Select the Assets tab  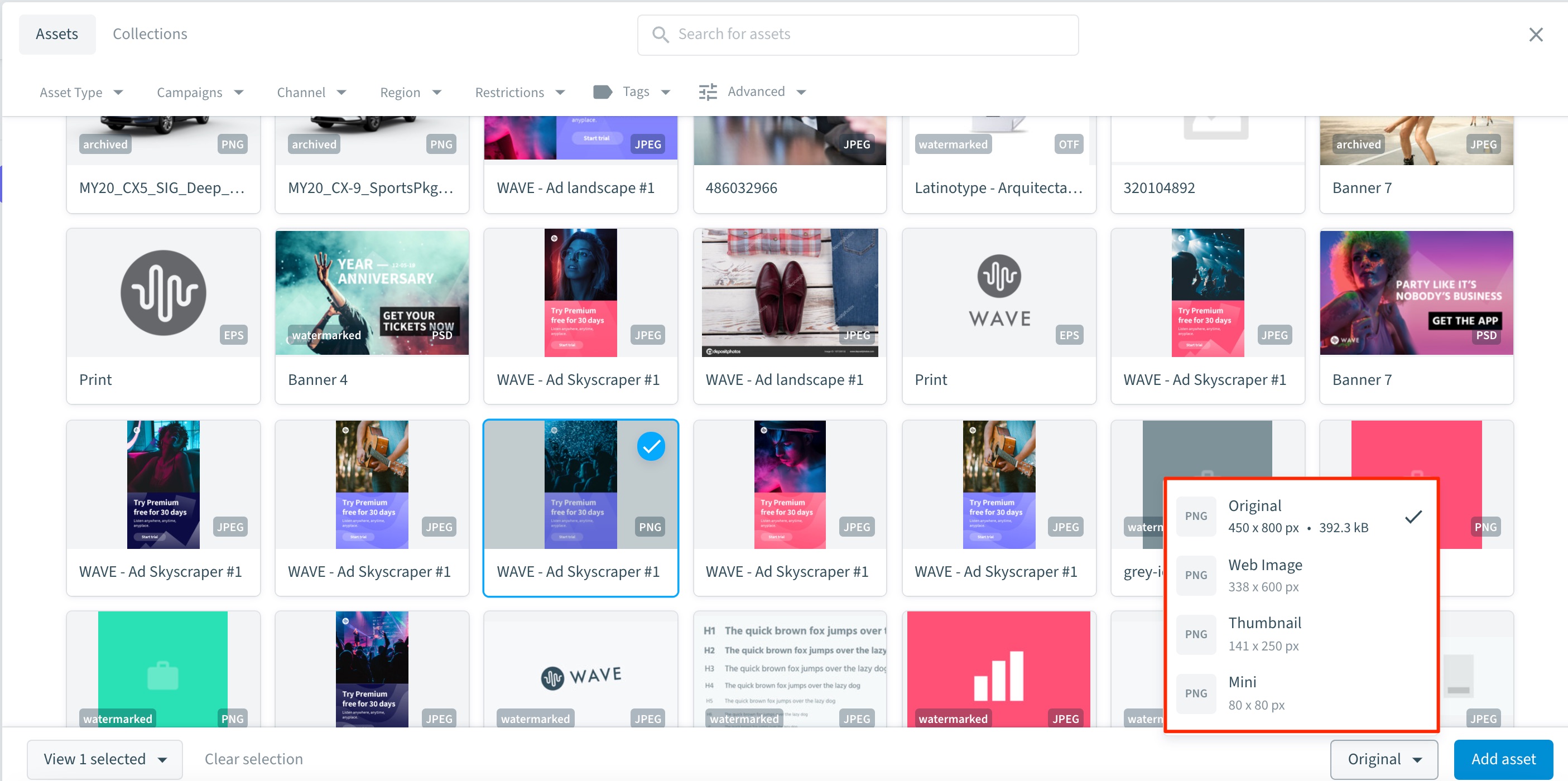(56, 34)
